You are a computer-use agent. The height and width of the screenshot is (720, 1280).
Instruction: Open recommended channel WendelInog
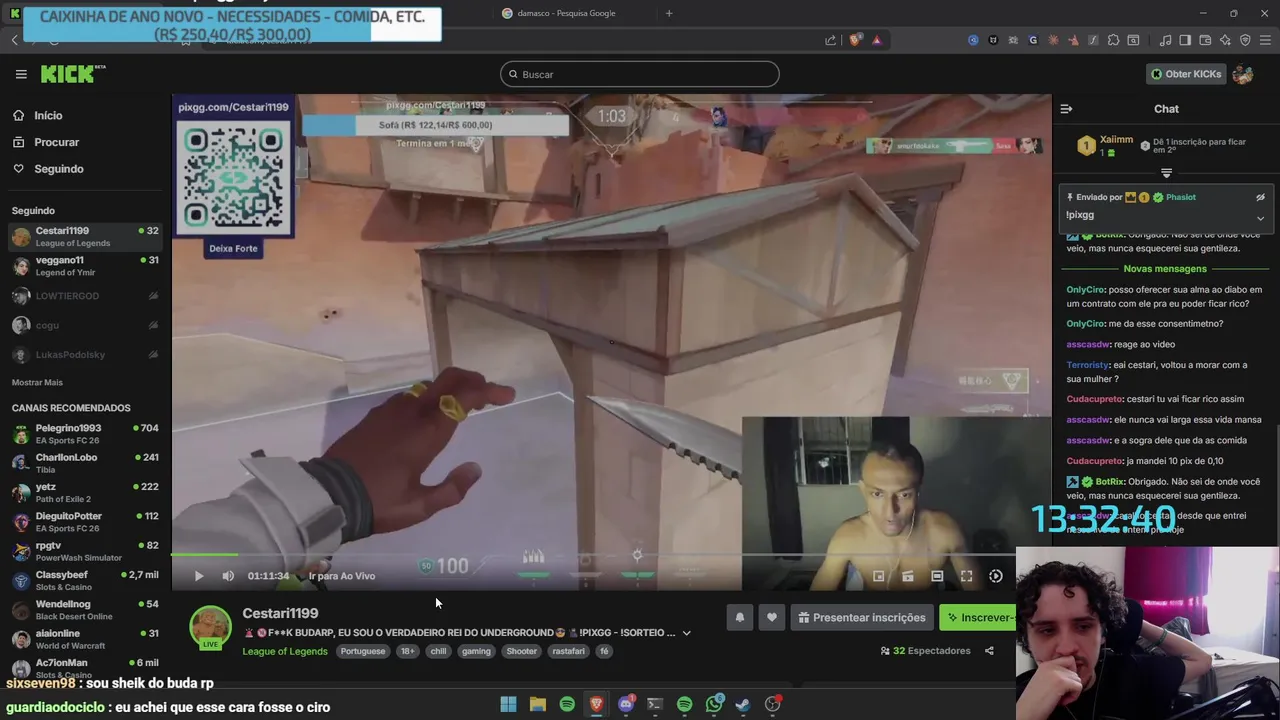pos(85,610)
